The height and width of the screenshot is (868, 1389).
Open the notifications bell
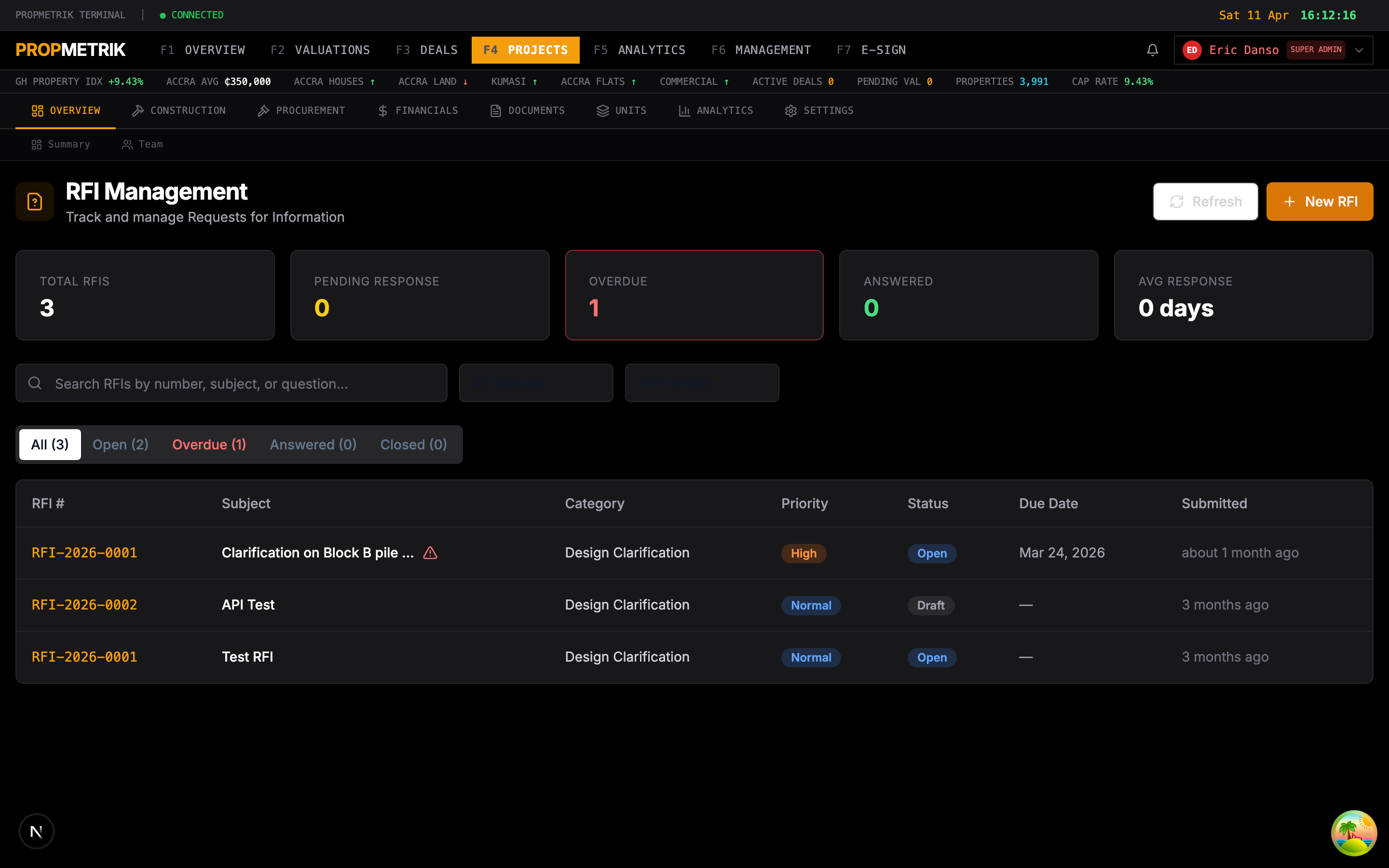tap(1152, 50)
